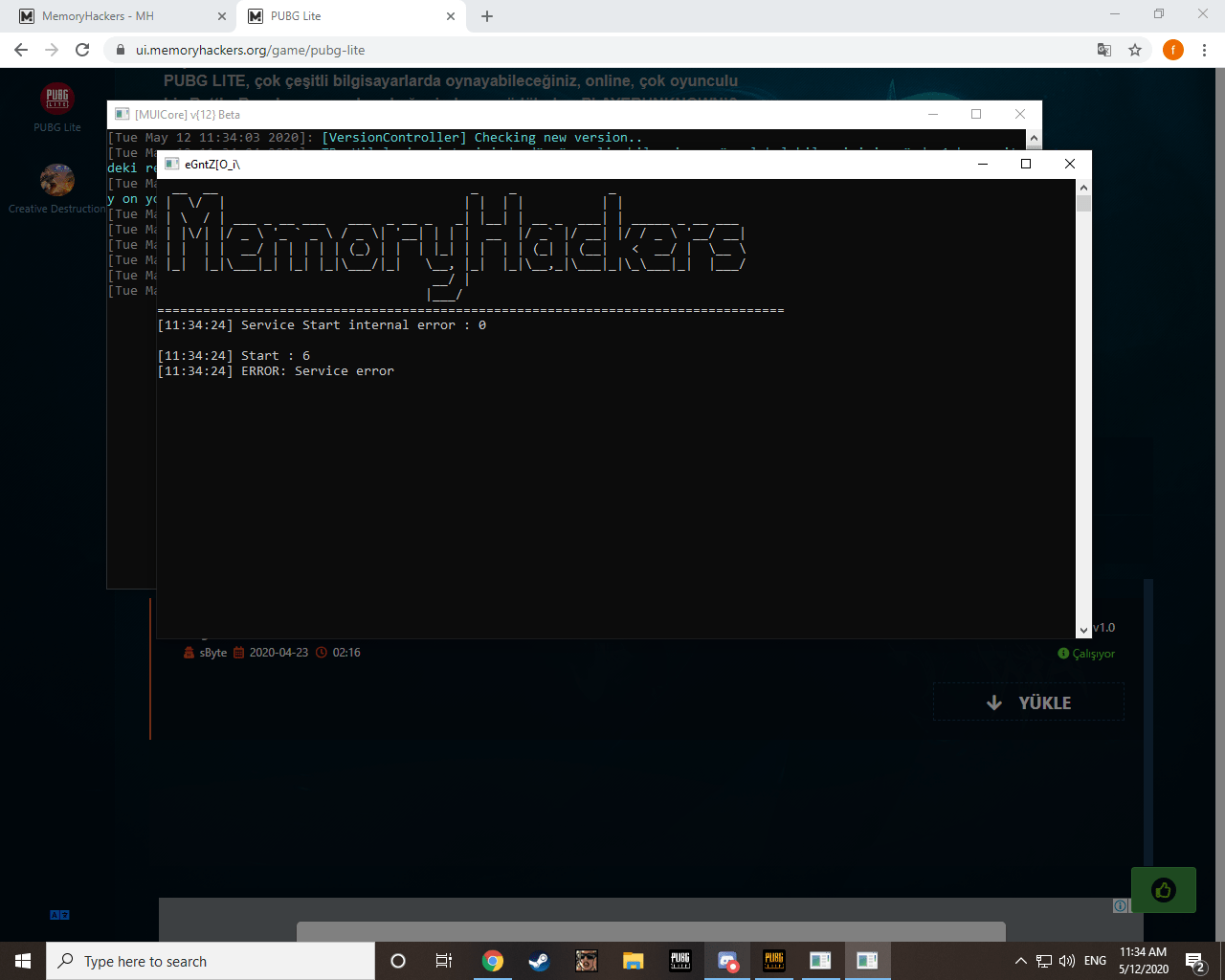Open the Chrome profile avatar

pos(1173,50)
